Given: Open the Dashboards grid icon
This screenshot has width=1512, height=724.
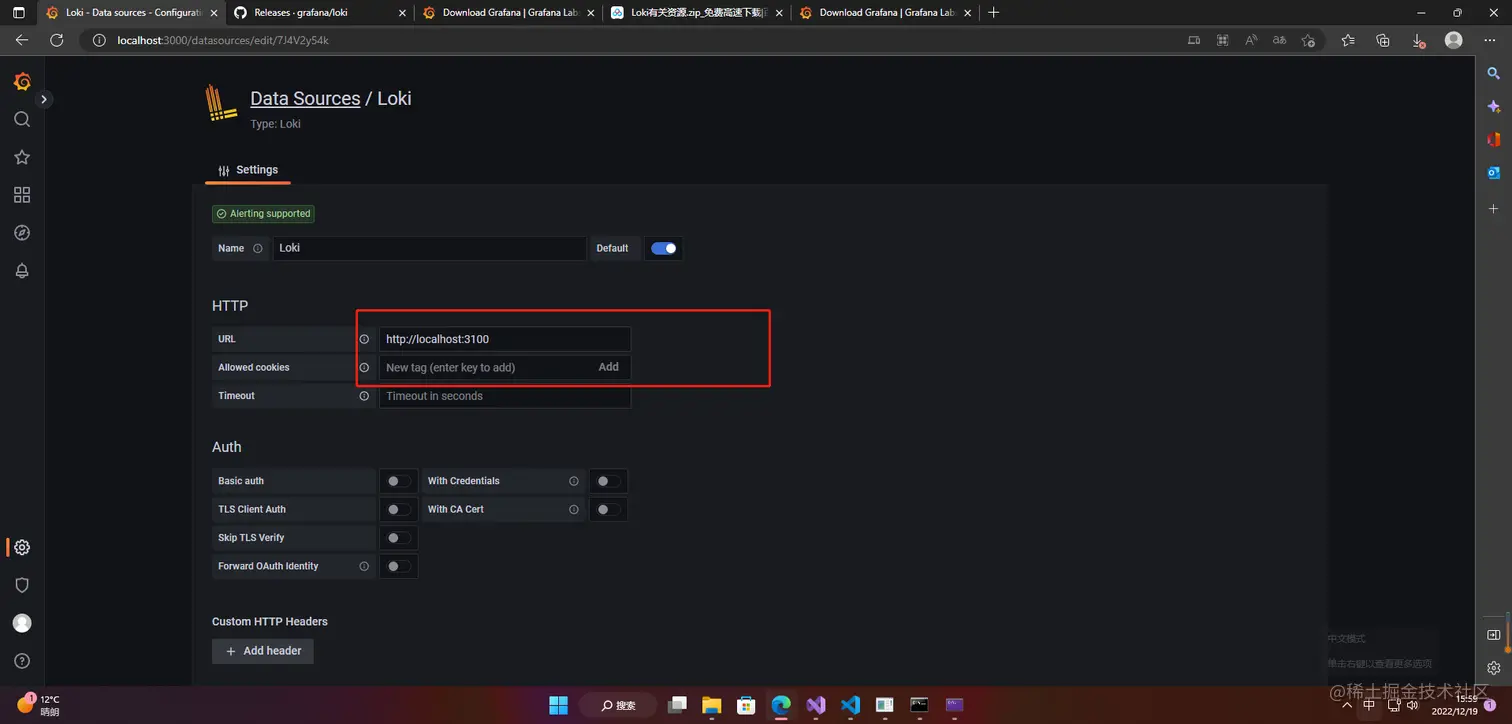Looking at the screenshot, I should (22, 195).
